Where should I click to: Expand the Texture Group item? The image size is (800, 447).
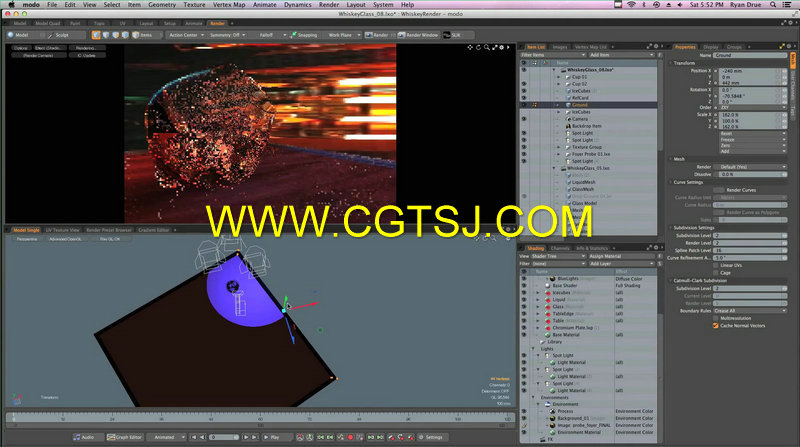tap(559, 147)
